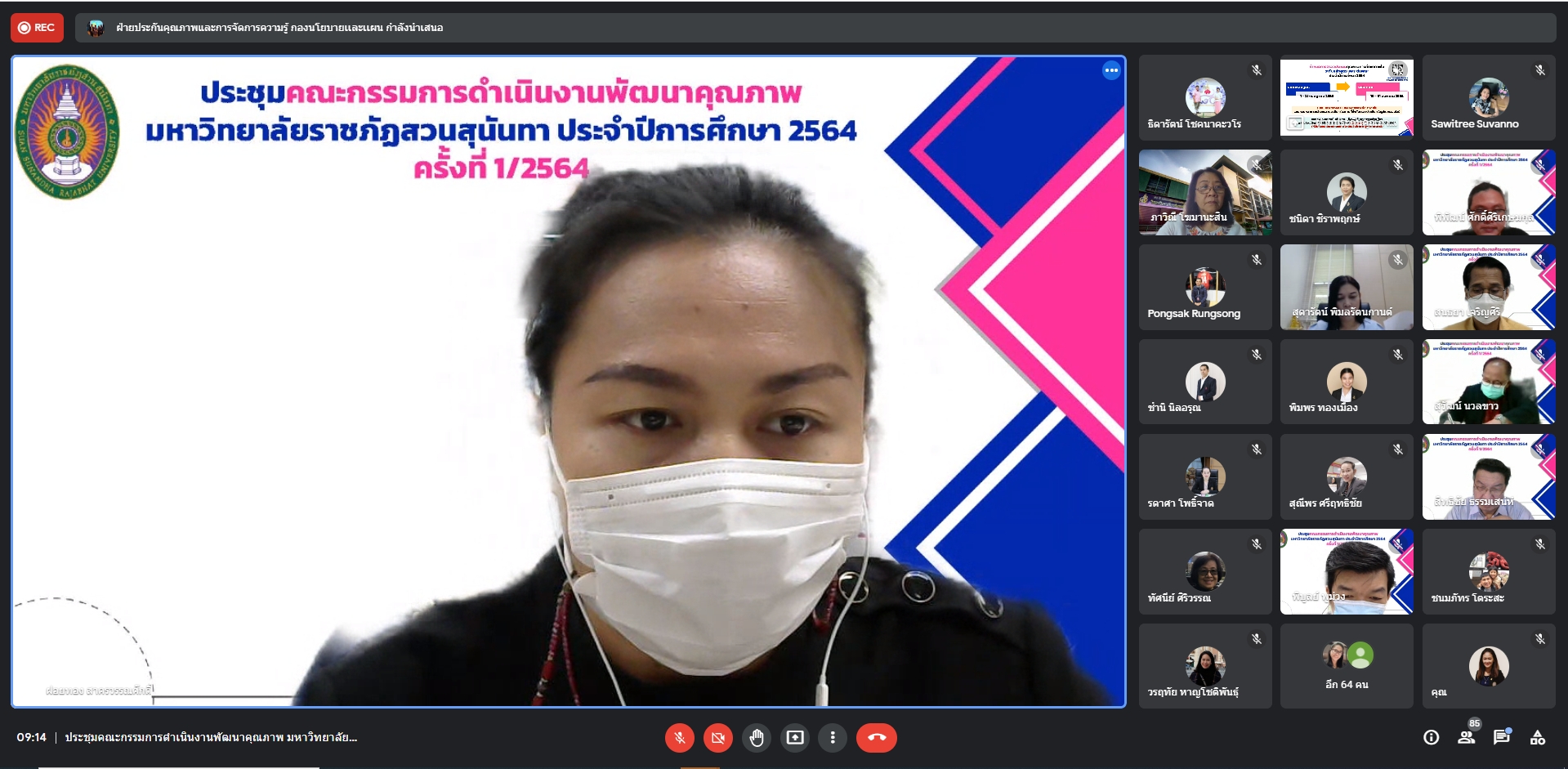Click the REC recording indicator
Viewport: 1568px width, 769px height.
coord(37,28)
